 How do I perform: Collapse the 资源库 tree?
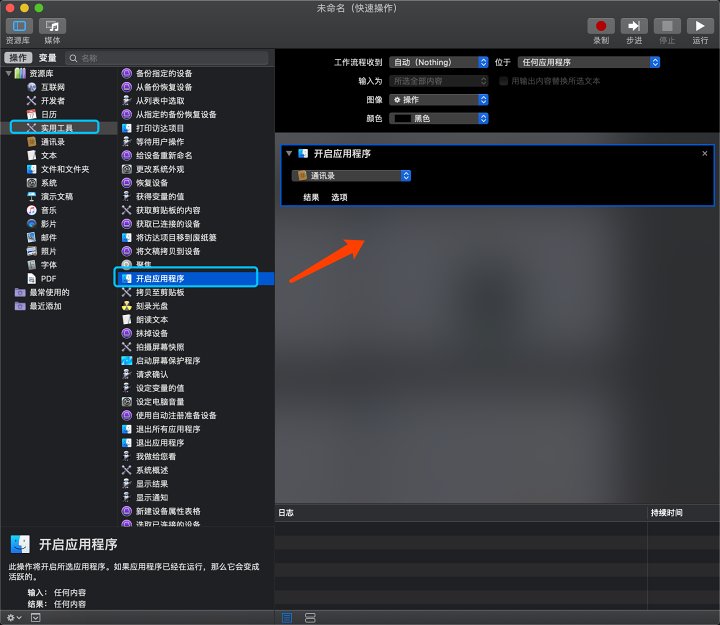point(8,73)
